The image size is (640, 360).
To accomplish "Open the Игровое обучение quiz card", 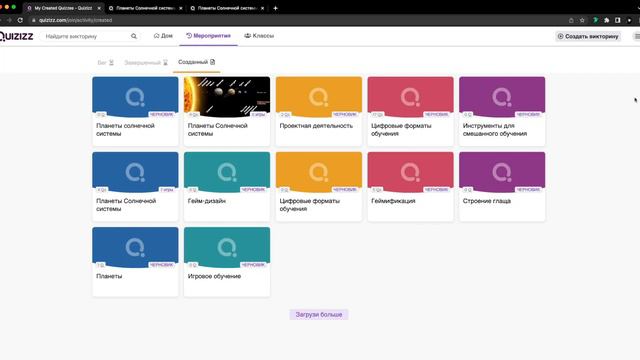I will pos(227,262).
